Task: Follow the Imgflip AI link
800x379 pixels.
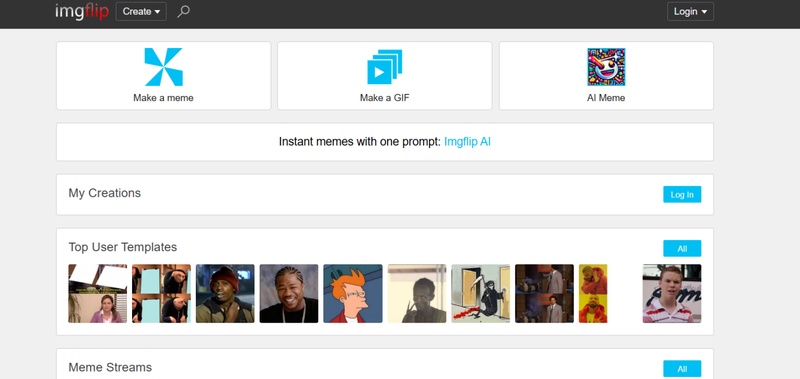Action: coord(467,142)
